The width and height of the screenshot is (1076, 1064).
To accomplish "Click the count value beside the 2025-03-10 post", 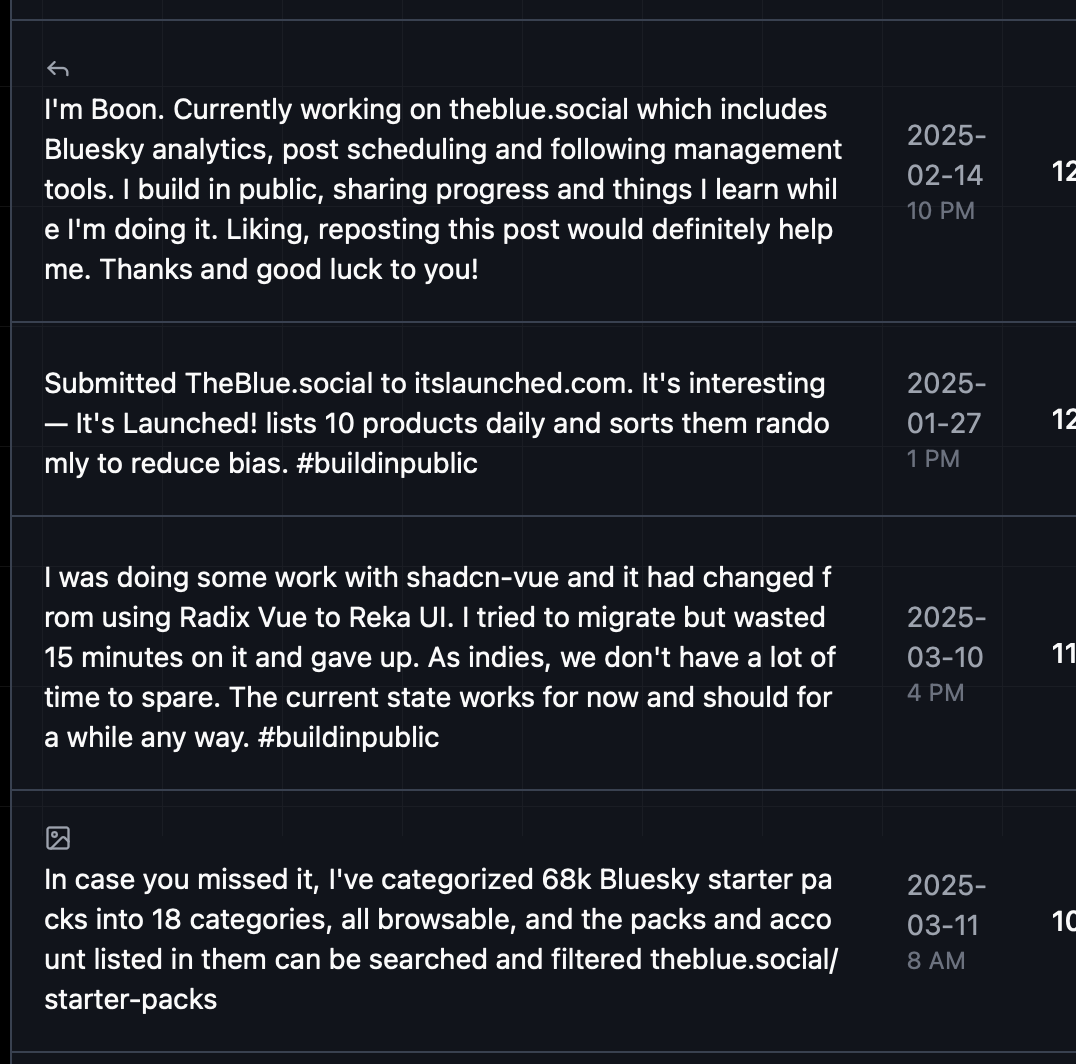I will (x=1064, y=653).
